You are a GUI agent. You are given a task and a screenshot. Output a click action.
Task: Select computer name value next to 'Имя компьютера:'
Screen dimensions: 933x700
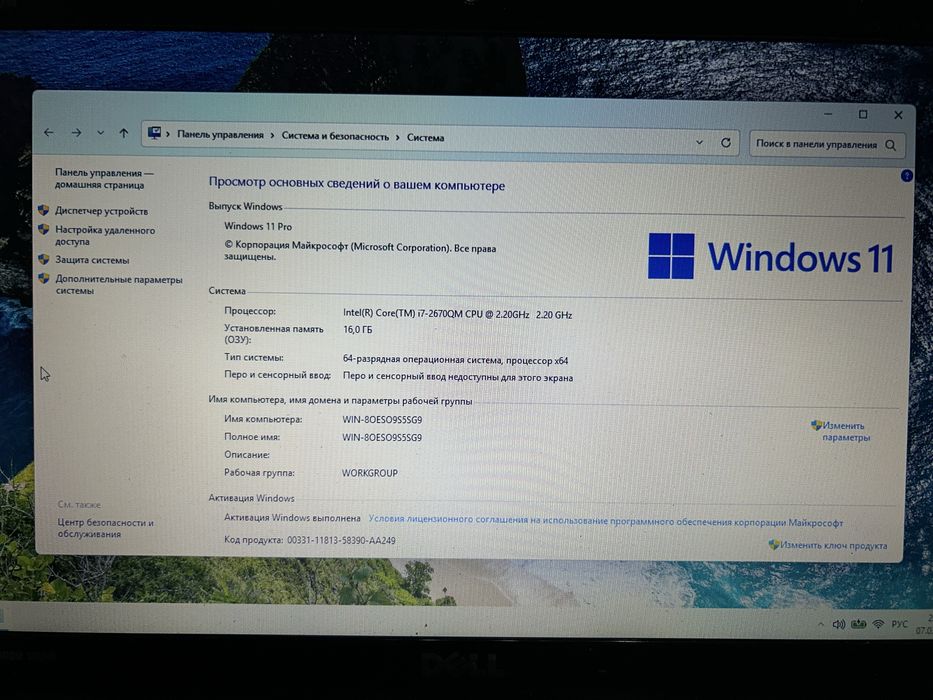(382, 420)
